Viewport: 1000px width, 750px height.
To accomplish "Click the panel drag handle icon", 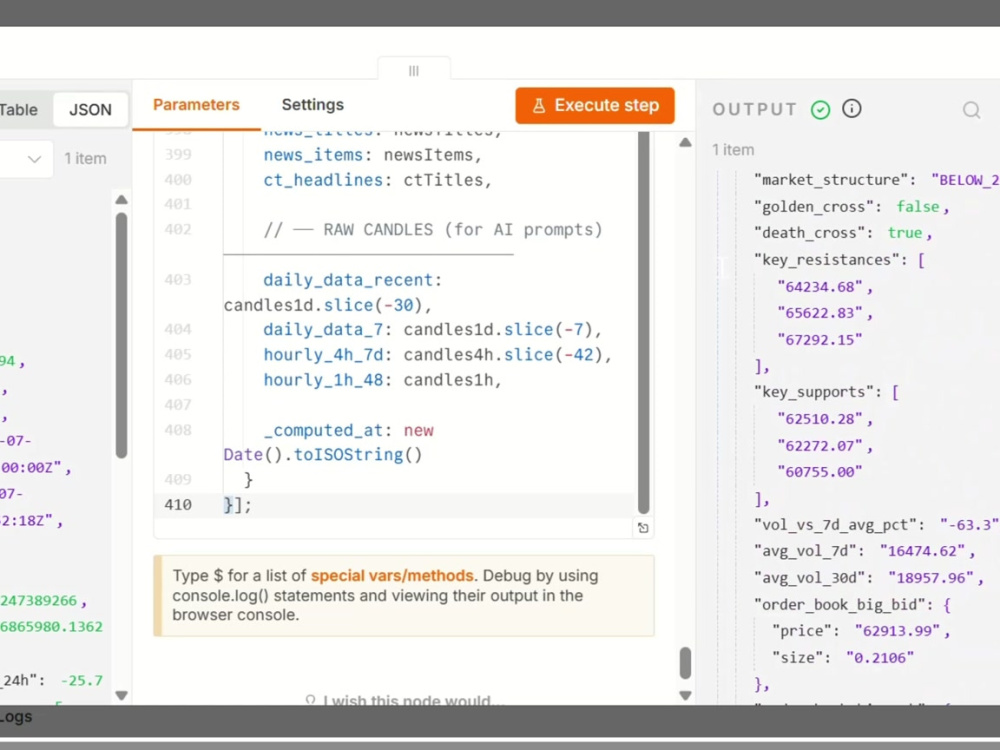I will [414, 71].
